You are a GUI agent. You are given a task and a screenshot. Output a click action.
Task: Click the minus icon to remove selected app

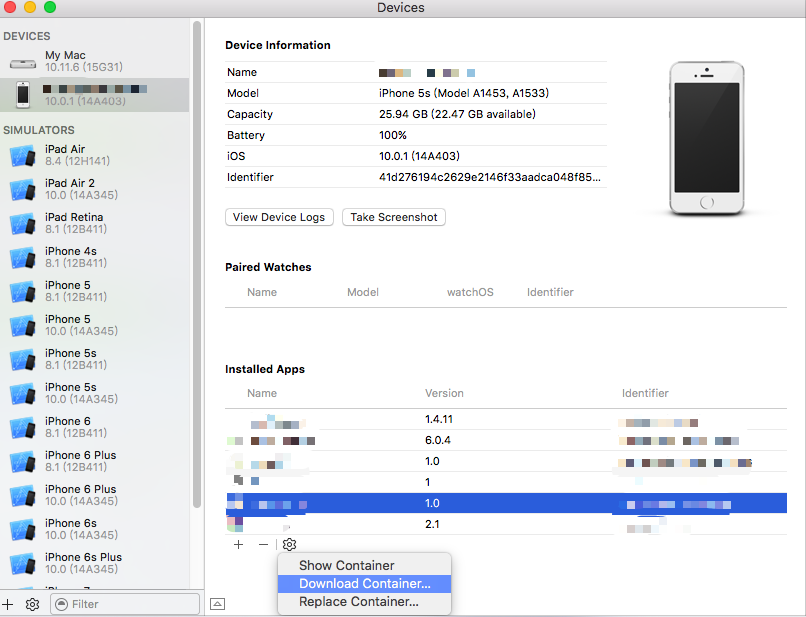click(262, 545)
